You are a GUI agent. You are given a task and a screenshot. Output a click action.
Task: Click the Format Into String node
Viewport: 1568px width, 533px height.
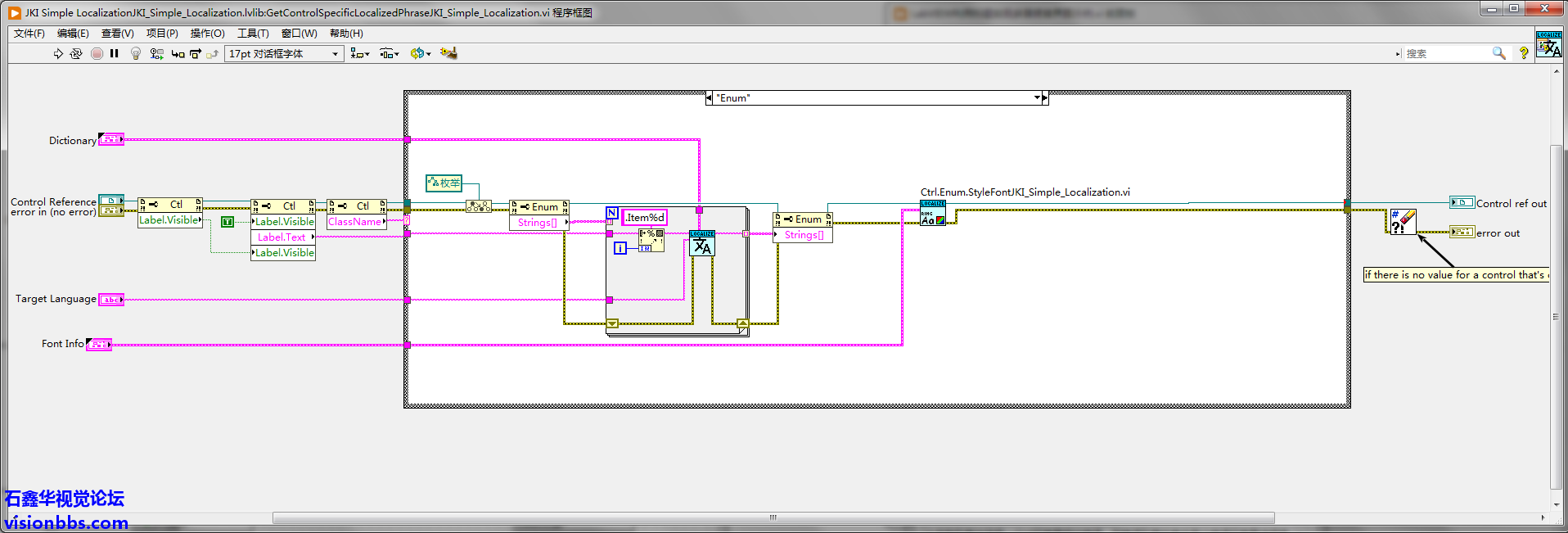pos(651,238)
